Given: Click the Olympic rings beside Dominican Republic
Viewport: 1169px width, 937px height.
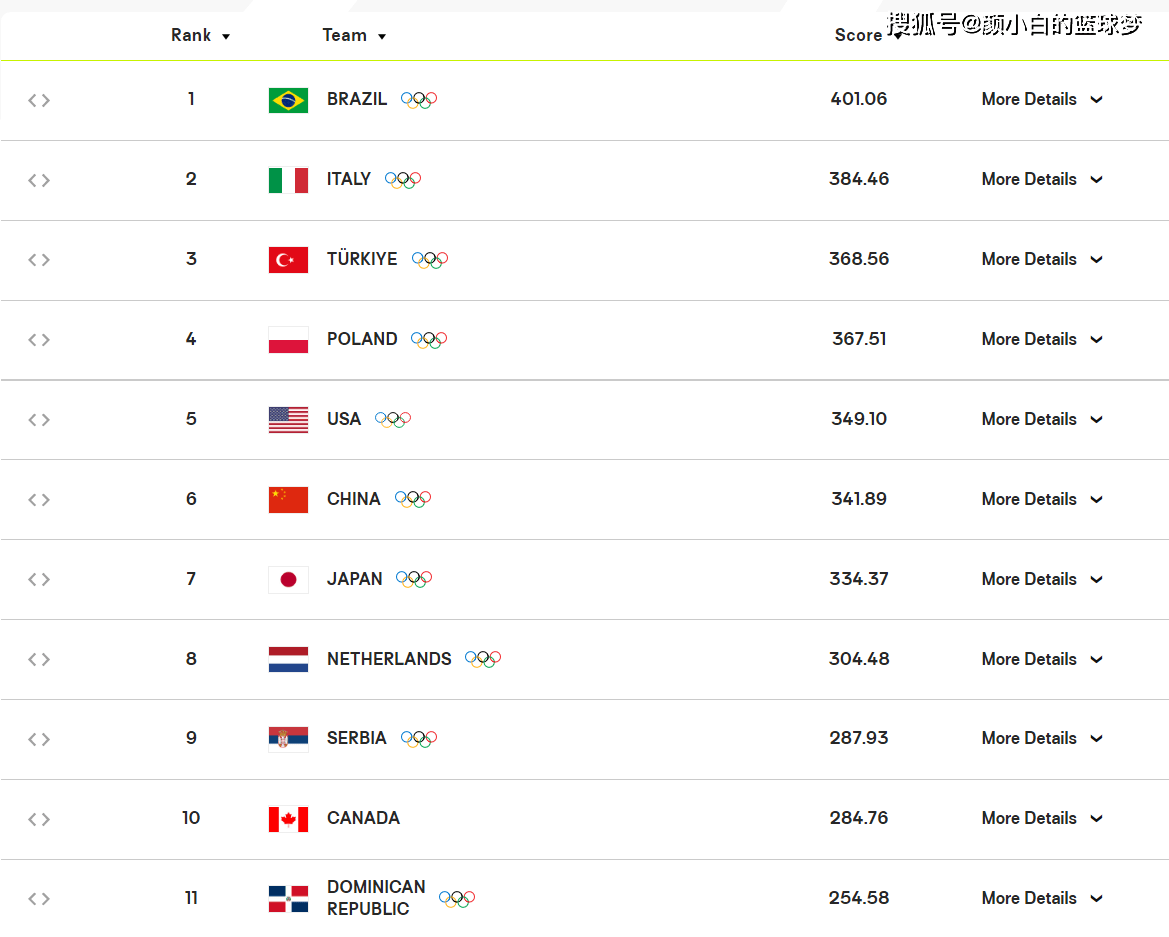Looking at the screenshot, I should tap(457, 898).
